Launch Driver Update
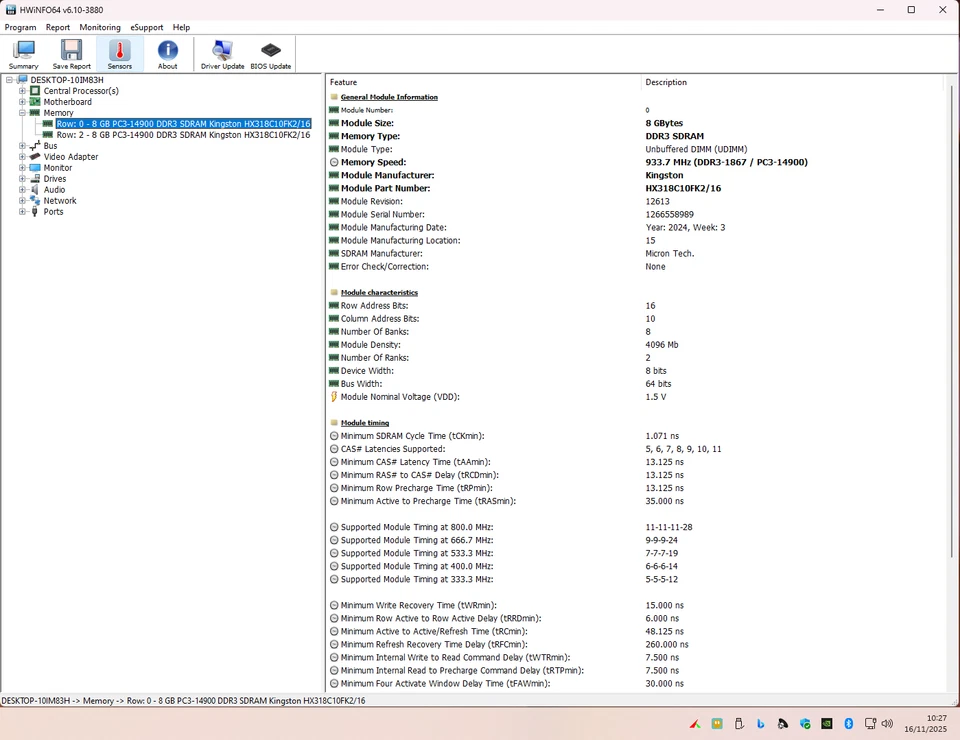Screen dimensions: 960x740 coord(222,52)
